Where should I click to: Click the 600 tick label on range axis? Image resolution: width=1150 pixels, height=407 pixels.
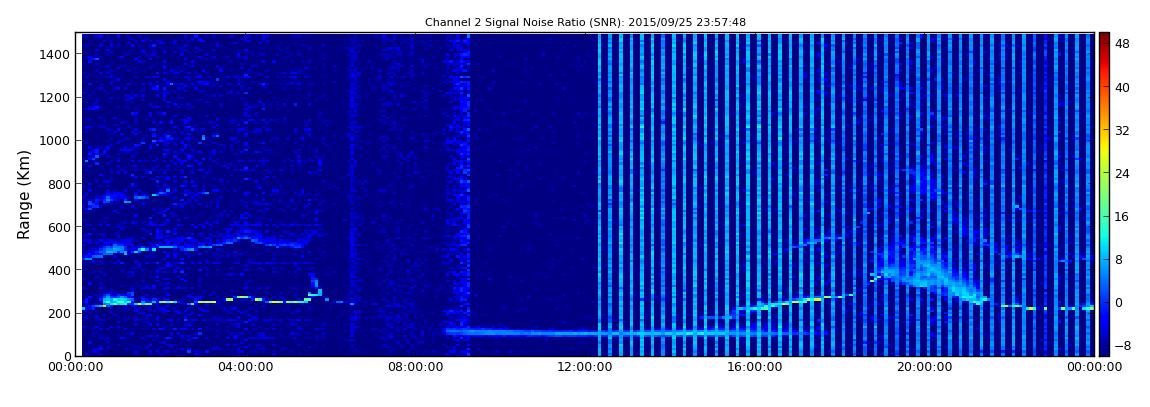point(59,227)
